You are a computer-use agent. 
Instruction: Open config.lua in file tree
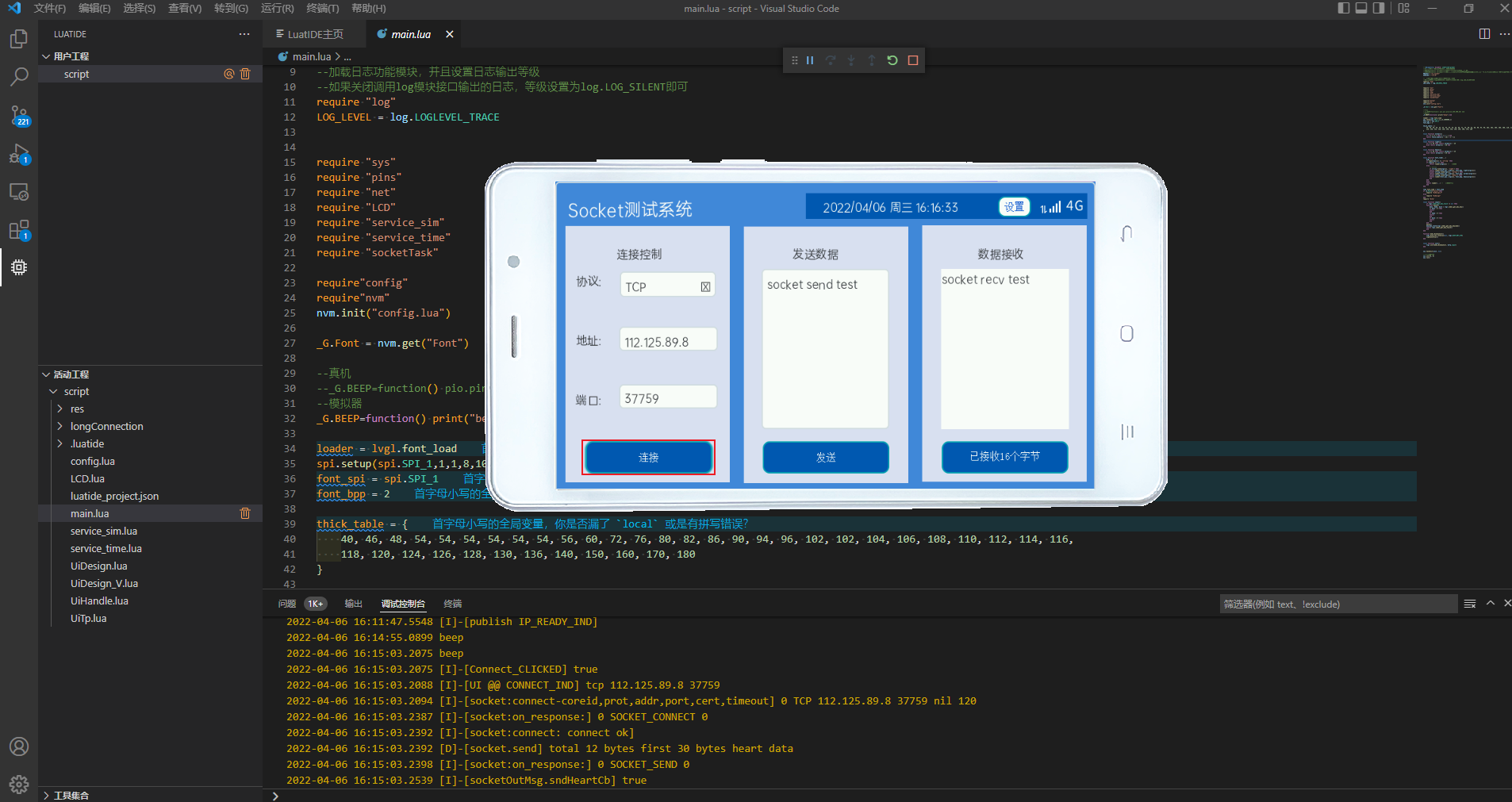(92, 462)
